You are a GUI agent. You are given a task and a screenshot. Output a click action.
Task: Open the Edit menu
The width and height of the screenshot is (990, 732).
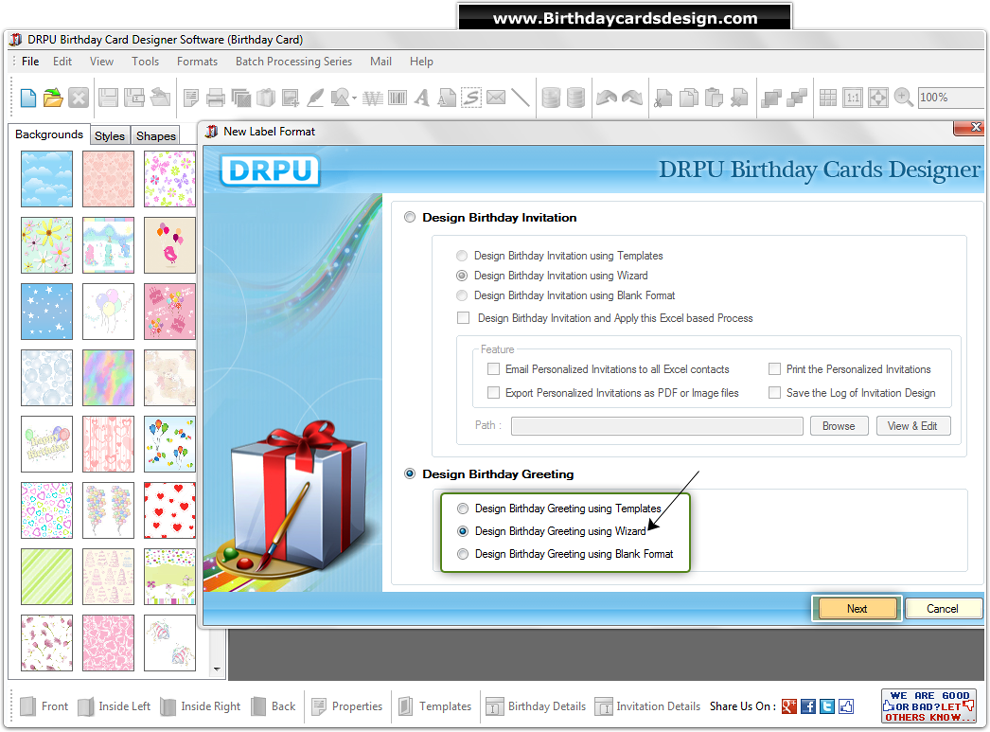pos(62,61)
